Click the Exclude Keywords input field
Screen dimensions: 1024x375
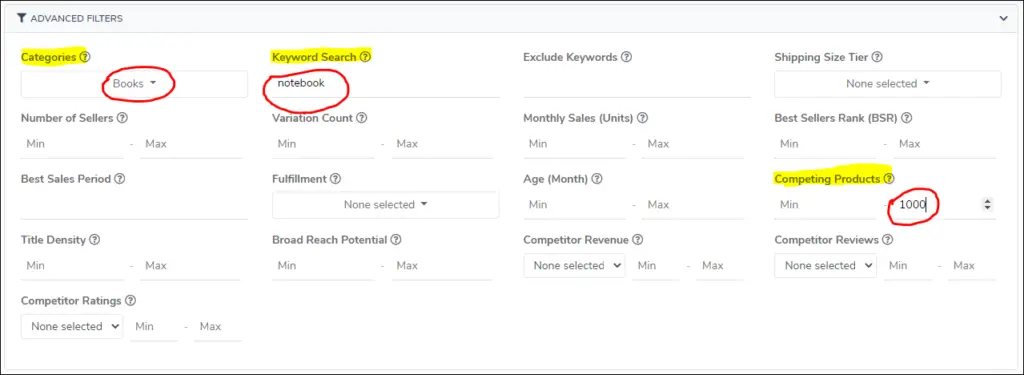[x=637, y=84]
